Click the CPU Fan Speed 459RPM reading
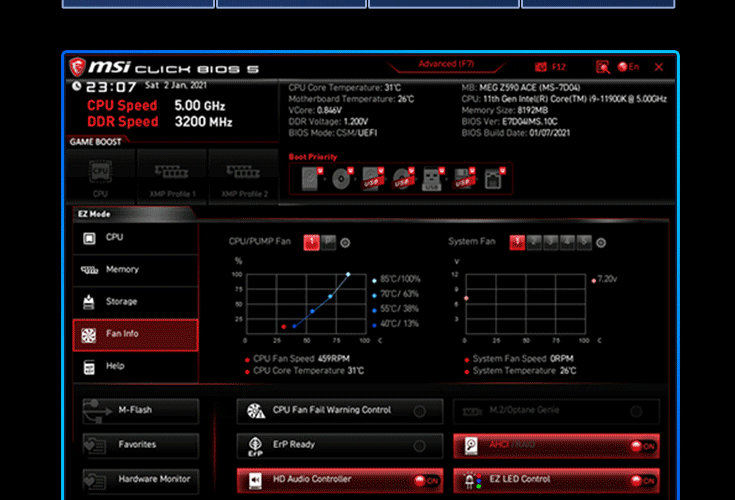Viewport: 735px width, 500px height. [301, 358]
